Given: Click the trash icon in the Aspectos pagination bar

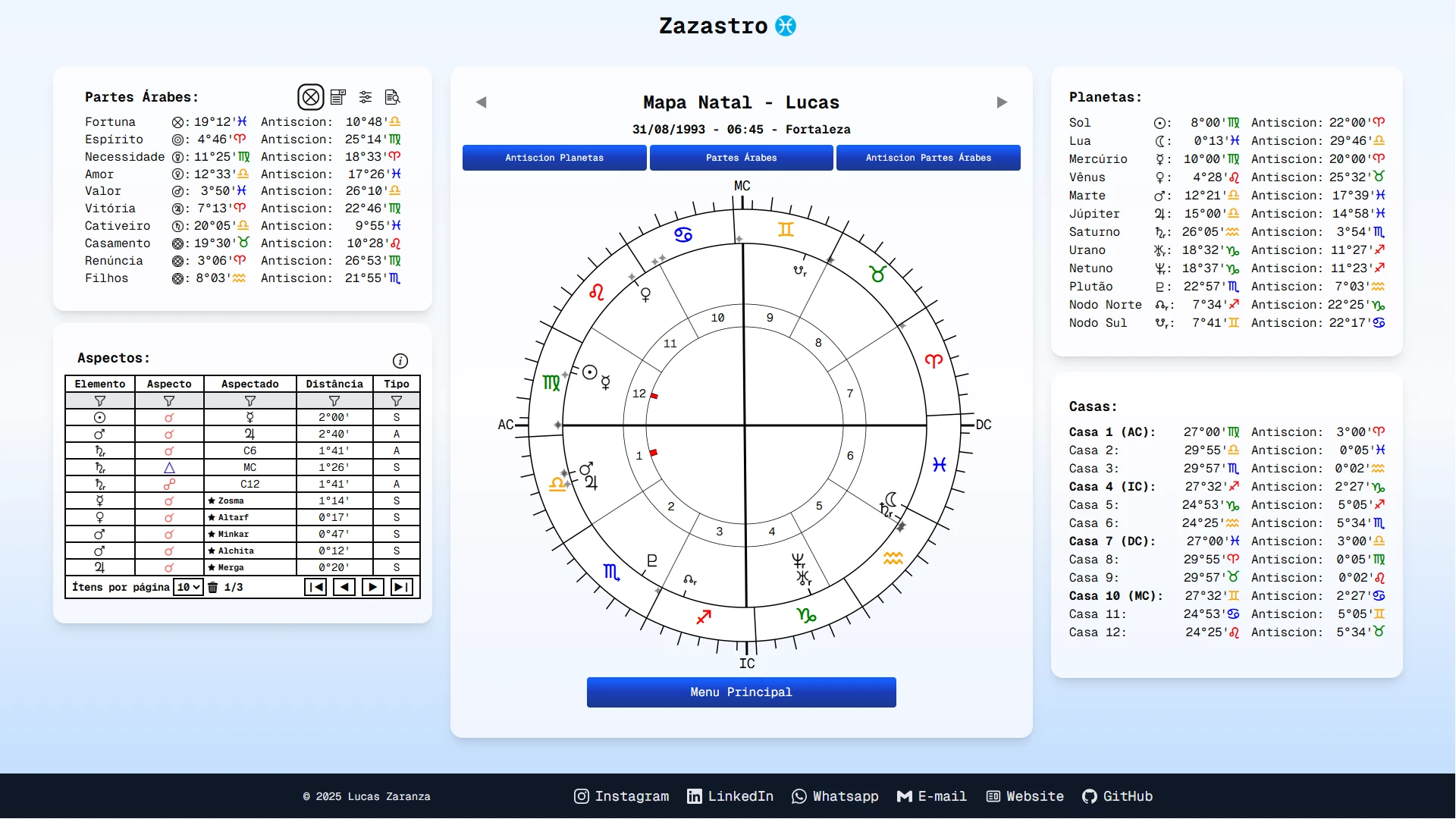Looking at the screenshot, I should pyautogui.click(x=213, y=587).
